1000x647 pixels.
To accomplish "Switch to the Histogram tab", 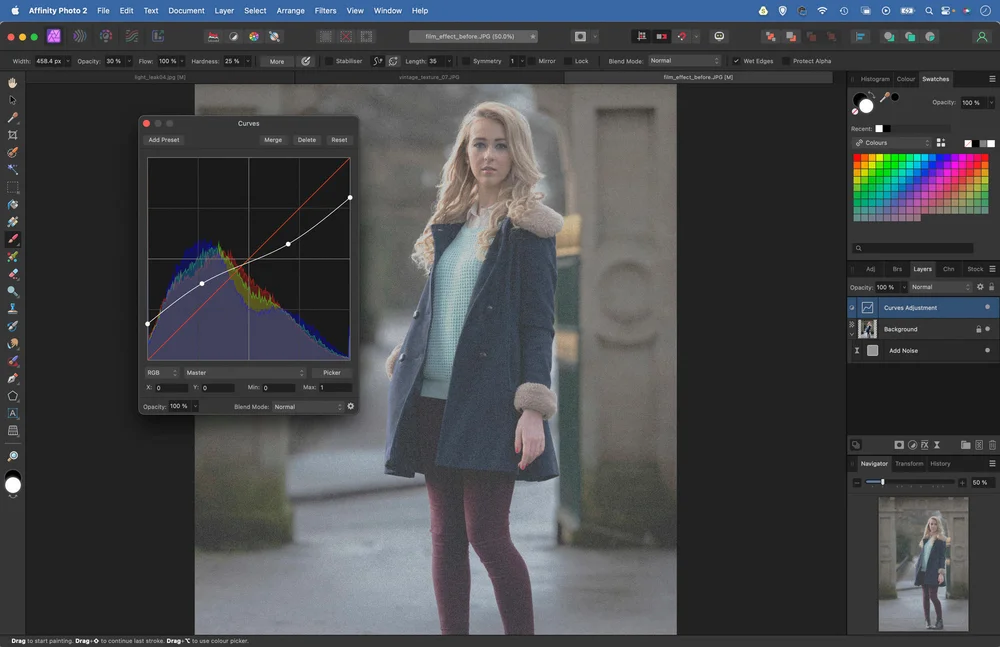I will point(874,79).
